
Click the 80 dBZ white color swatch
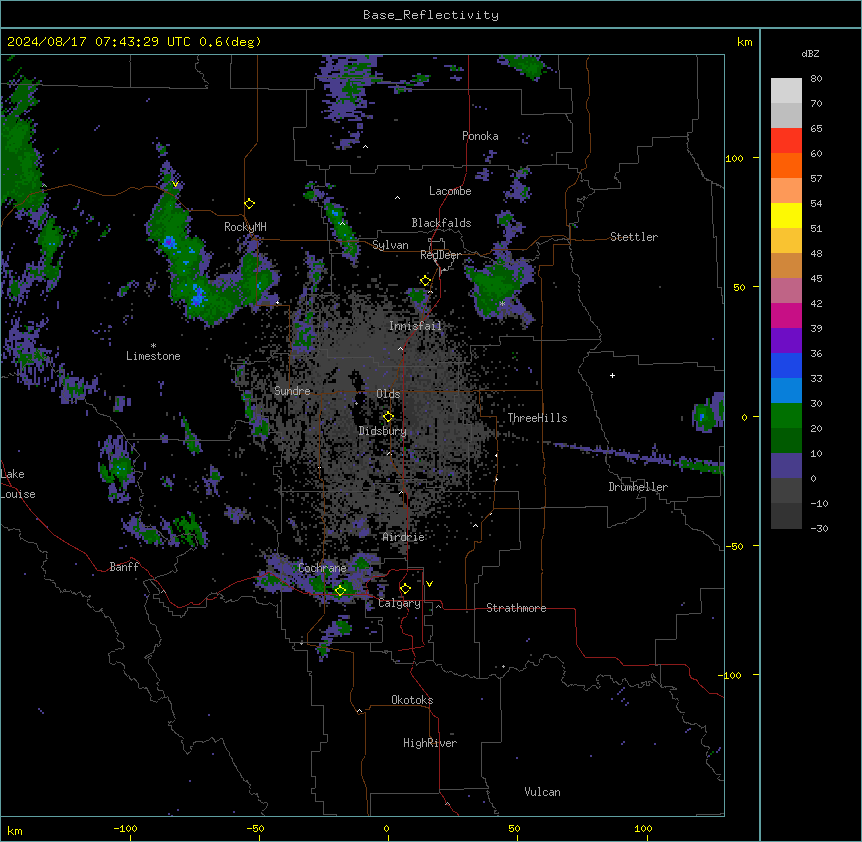pos(786,91)
